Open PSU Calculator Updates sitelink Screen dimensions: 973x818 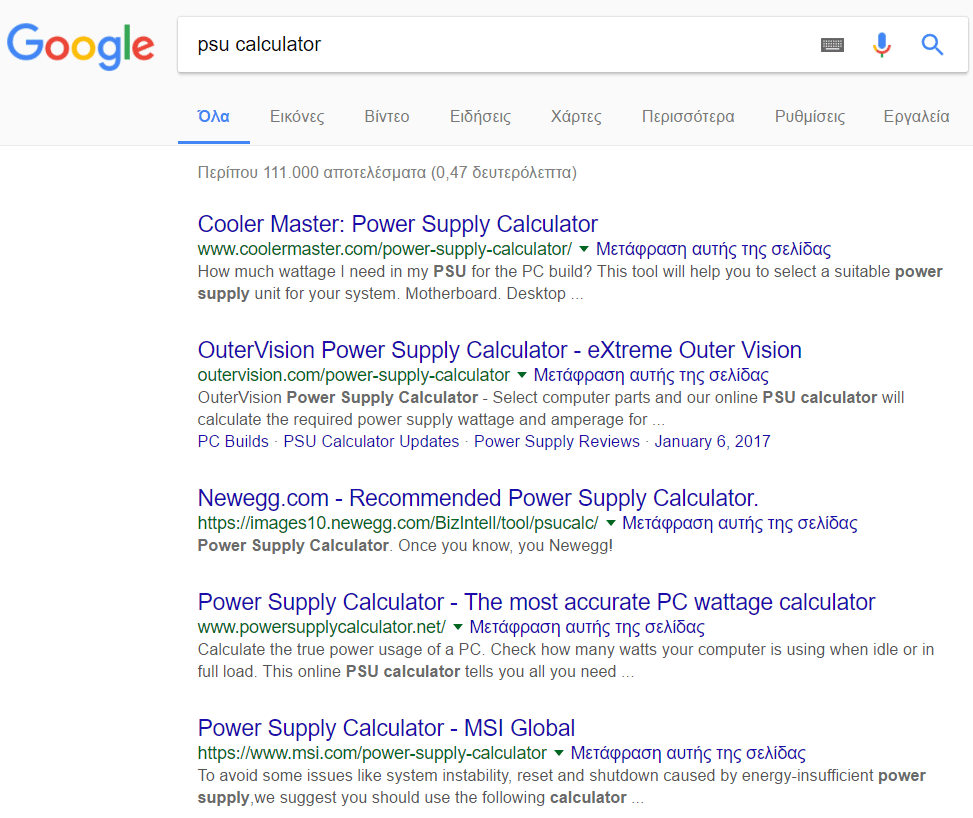click(371, 441)
